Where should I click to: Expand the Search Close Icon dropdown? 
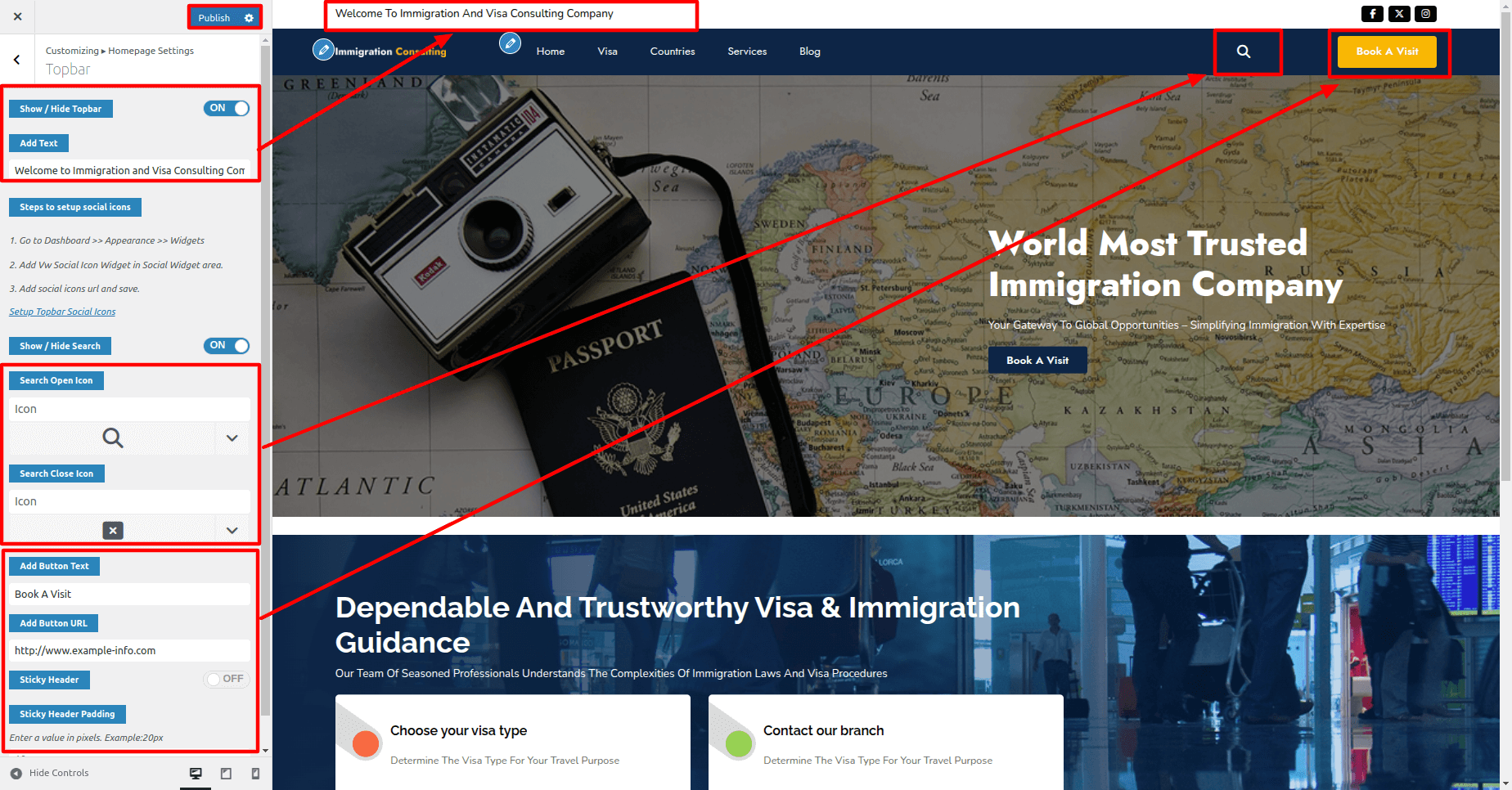(x=232, y=530)
